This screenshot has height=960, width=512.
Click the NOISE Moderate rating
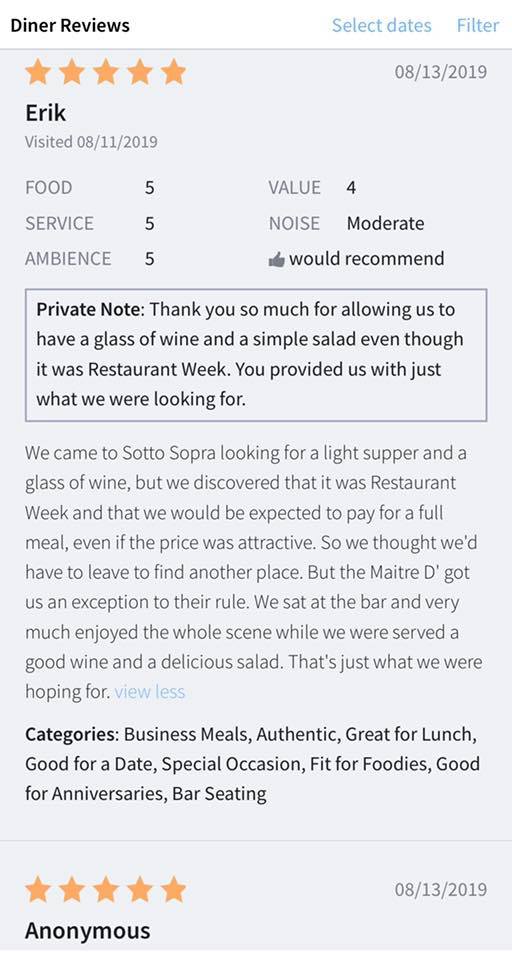tap(346, 223)
